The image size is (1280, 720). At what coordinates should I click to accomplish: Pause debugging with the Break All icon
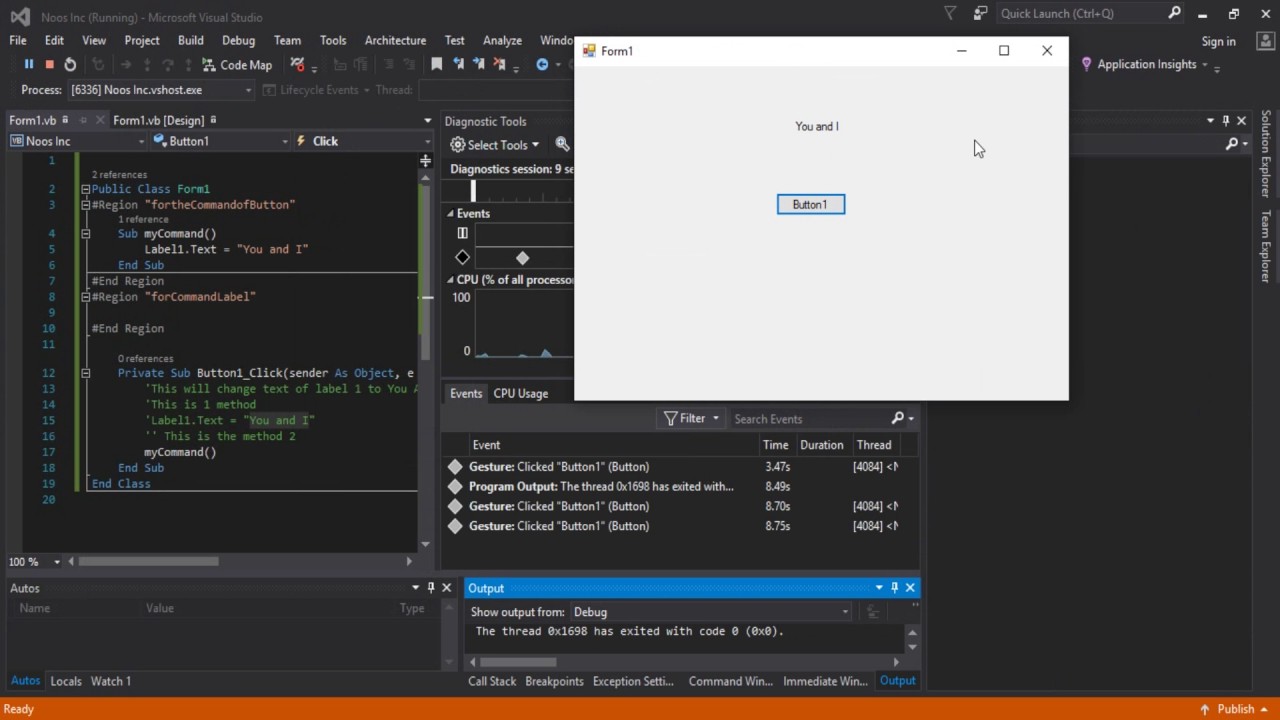[x=28, y=64]
